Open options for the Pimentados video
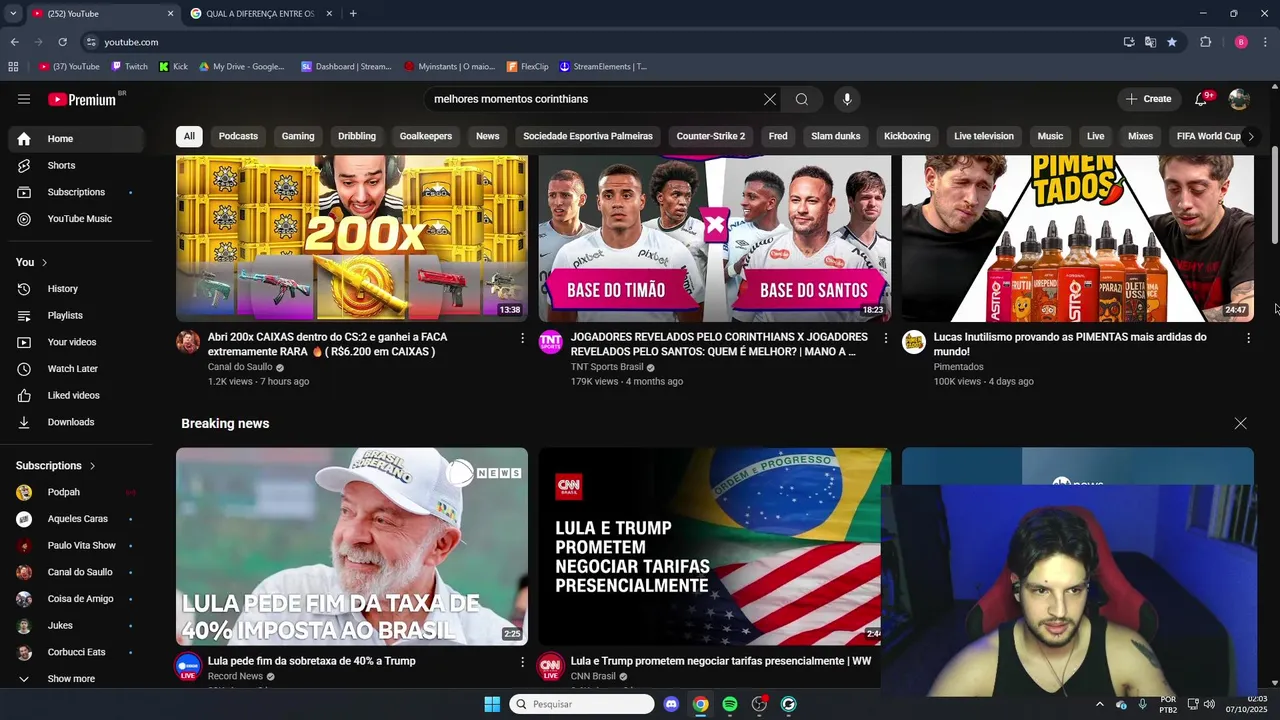The height and width of the screenshot is (720, 1280). pyautogui.click(x=1248, y=338)
